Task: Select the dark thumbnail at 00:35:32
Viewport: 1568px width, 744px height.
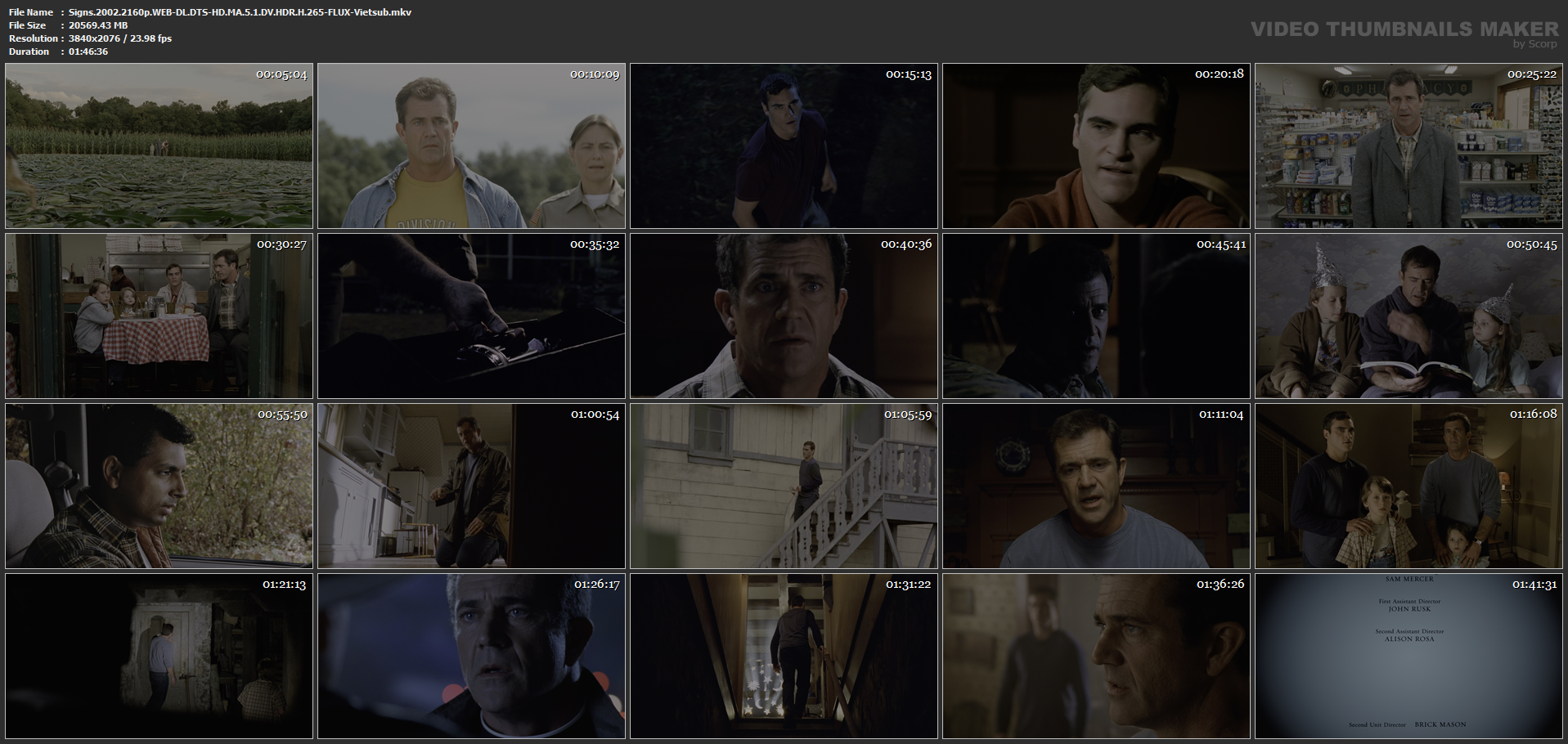Action: [471, 316]
